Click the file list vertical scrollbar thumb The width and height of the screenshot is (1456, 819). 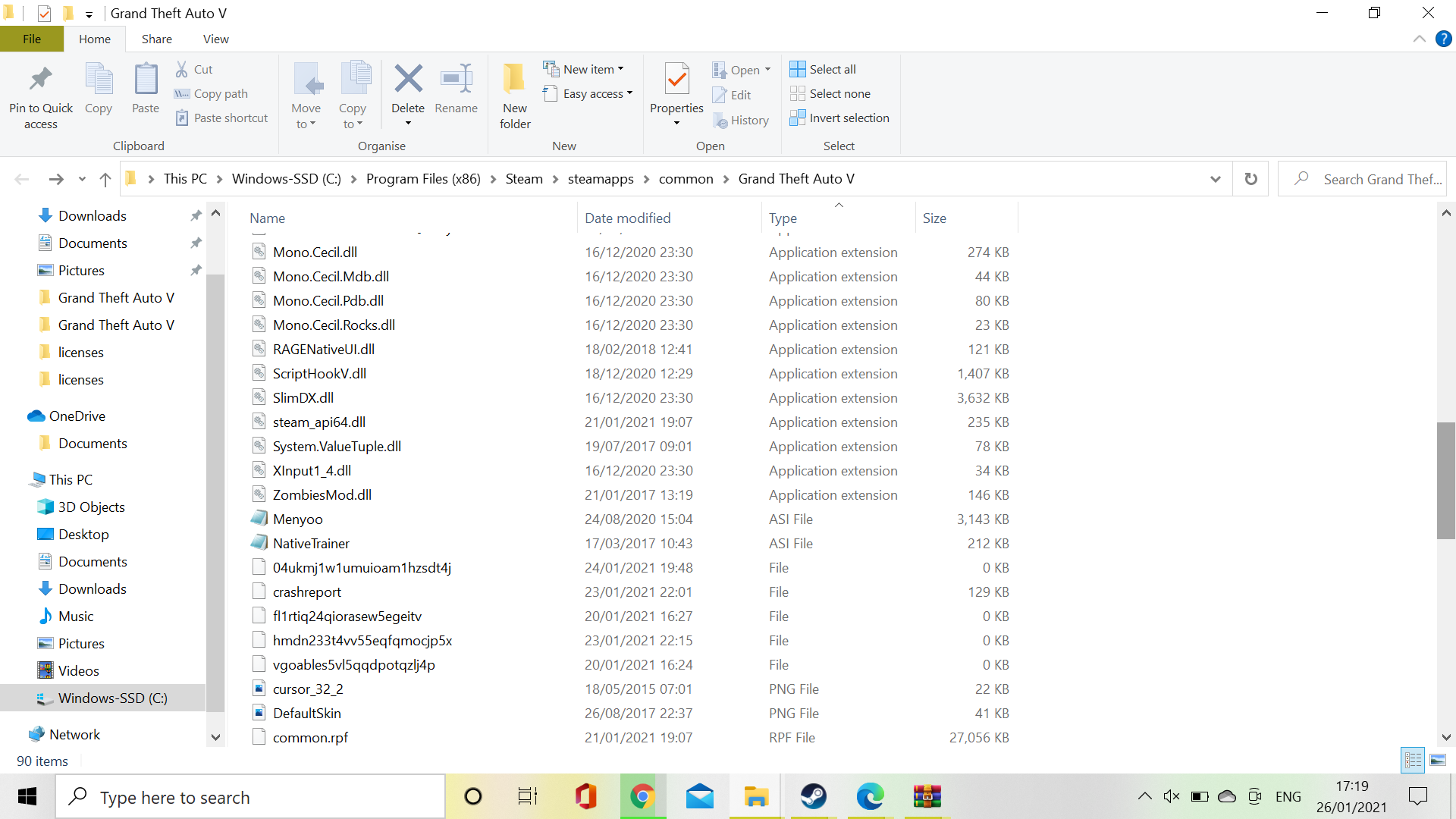coord(1446,481)
